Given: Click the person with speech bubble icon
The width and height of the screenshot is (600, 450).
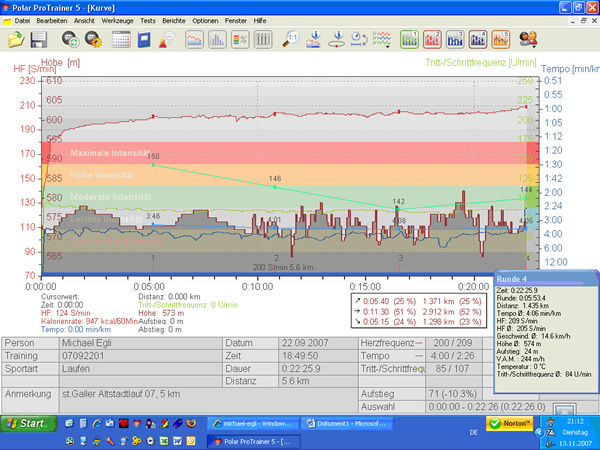Looking at the screenshot, I should [167, 39].
